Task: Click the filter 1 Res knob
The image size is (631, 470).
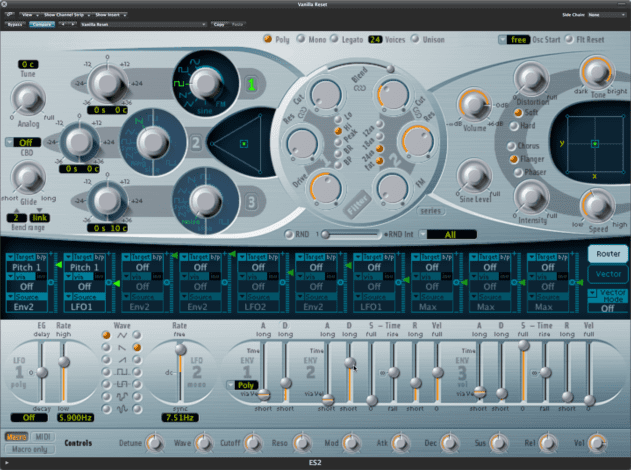Action: pos(302,144)
